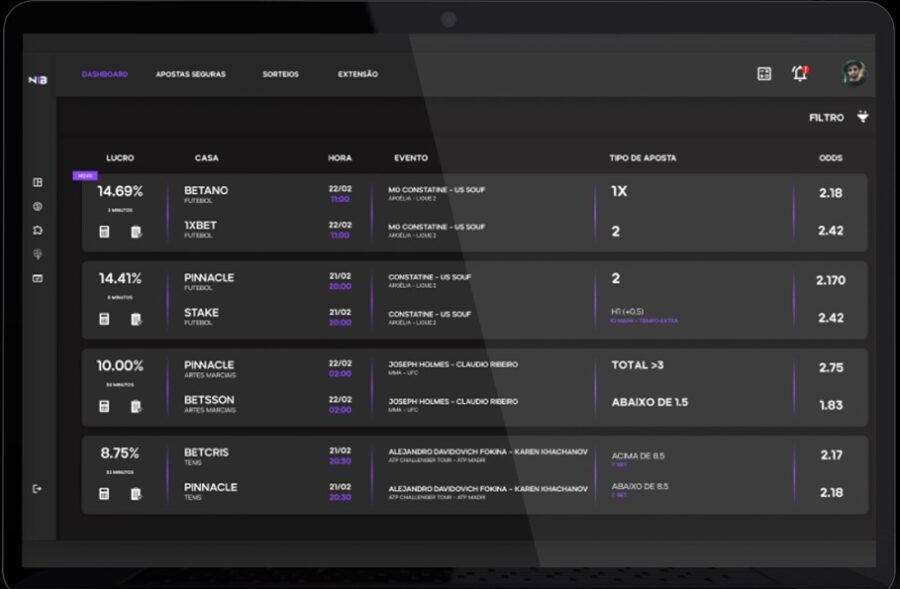Click the ABAIXO DE 8.5 bet type
900x589 pixels.
pos(640,486)
